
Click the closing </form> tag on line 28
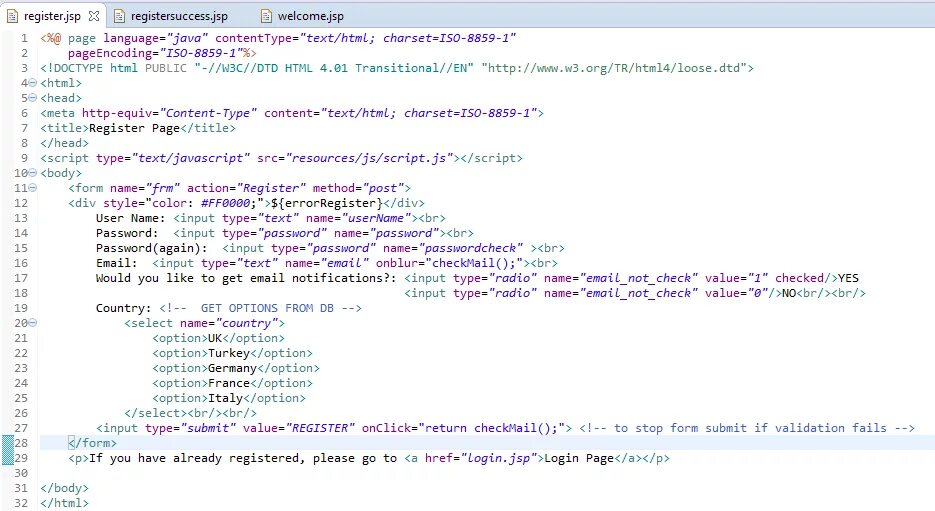[x=92, y=443]
